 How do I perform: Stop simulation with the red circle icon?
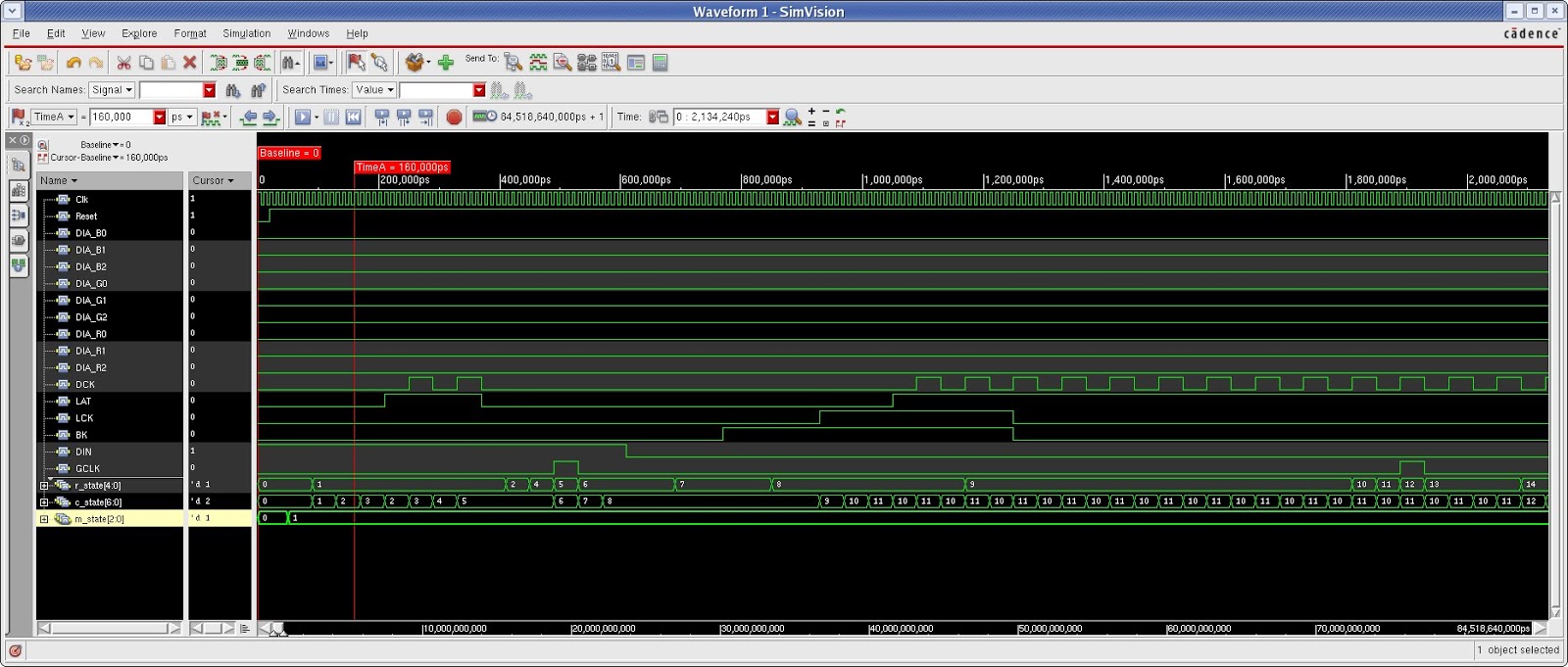[454, 118]
